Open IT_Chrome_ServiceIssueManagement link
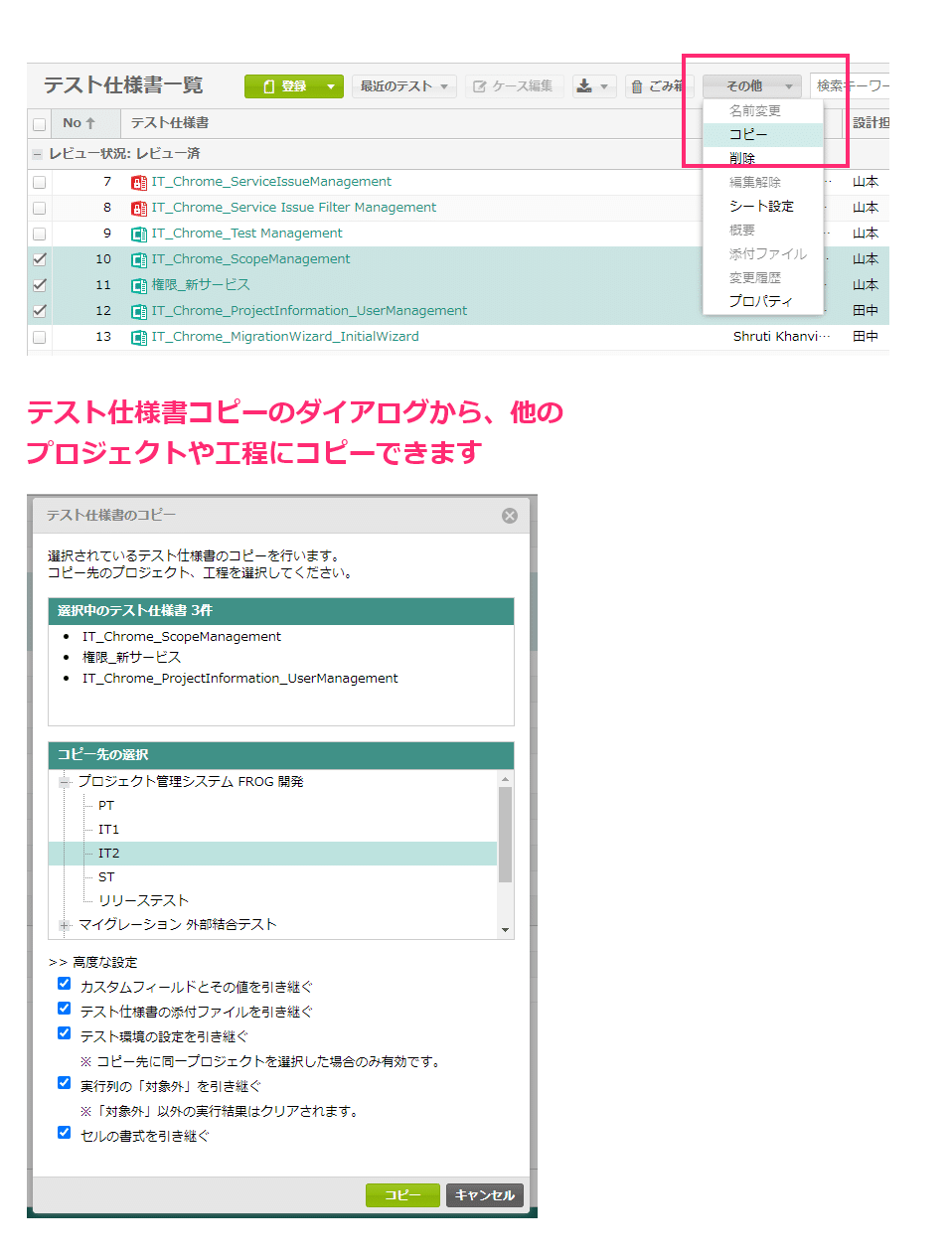Viewport: 952px width, 1256px height. click(271, 182)
